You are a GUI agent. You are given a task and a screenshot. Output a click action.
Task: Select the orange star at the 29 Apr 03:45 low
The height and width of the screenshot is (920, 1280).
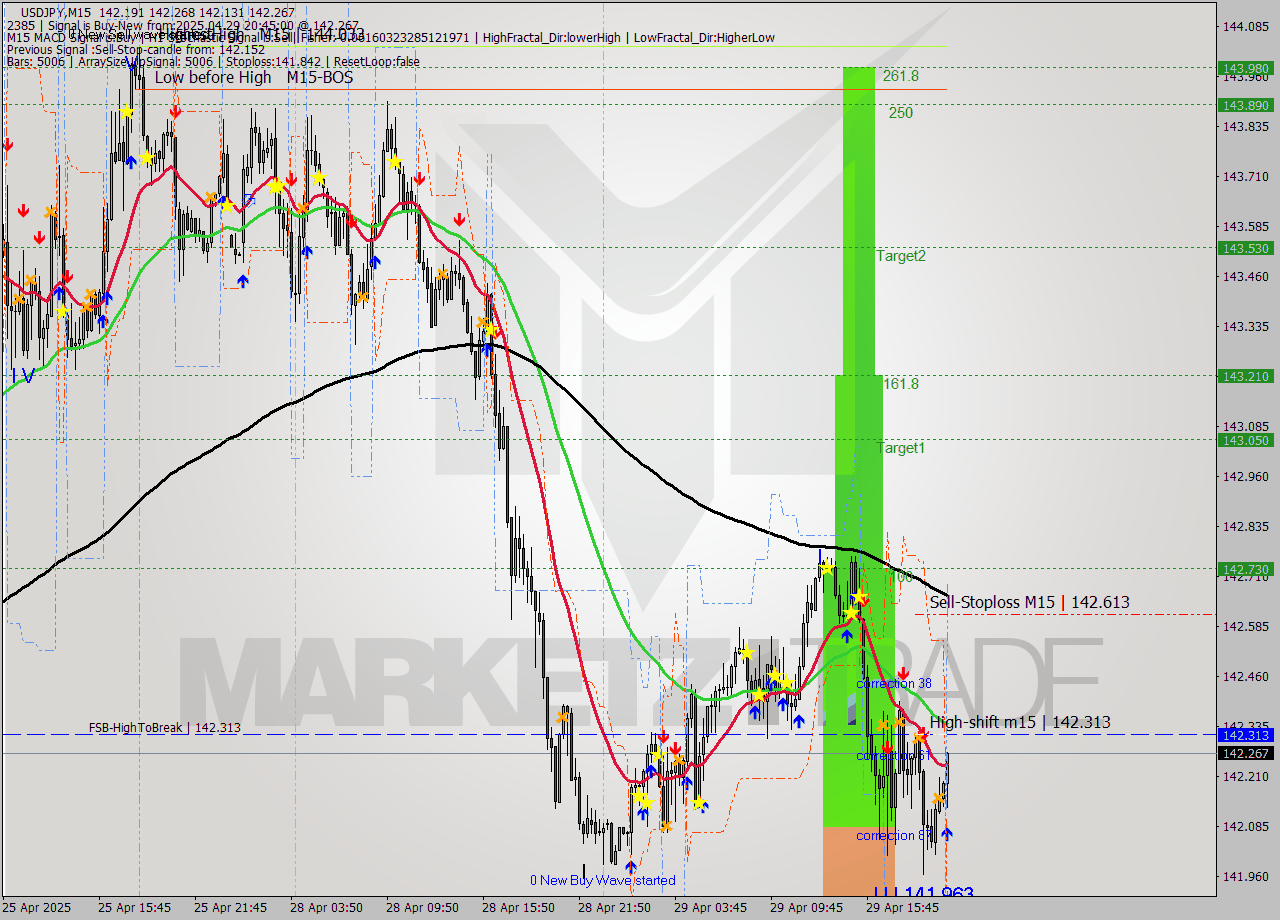click(667, 826)
